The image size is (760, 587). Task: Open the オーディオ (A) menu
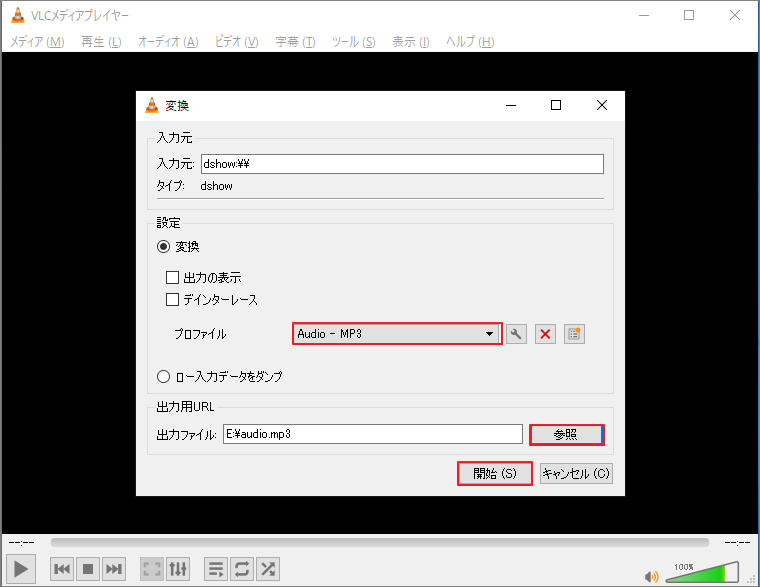168,42
